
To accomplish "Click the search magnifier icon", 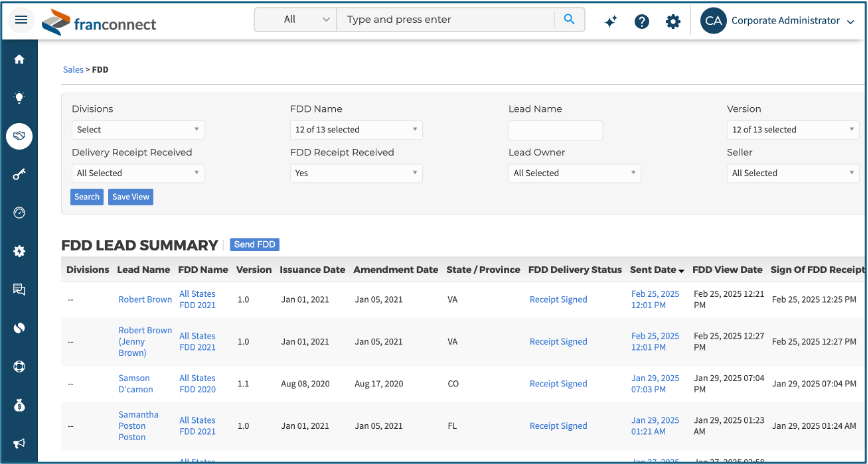I will click(x=569, y=19).
